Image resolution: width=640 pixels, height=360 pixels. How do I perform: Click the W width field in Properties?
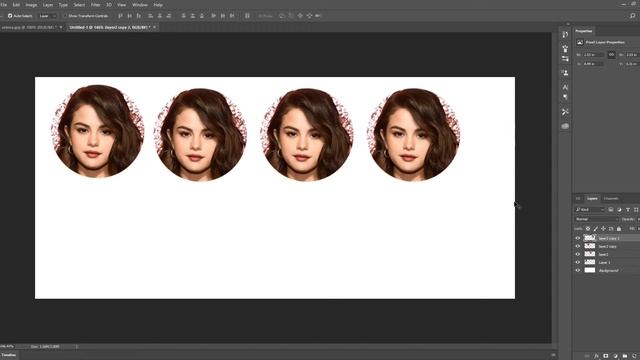593,55
